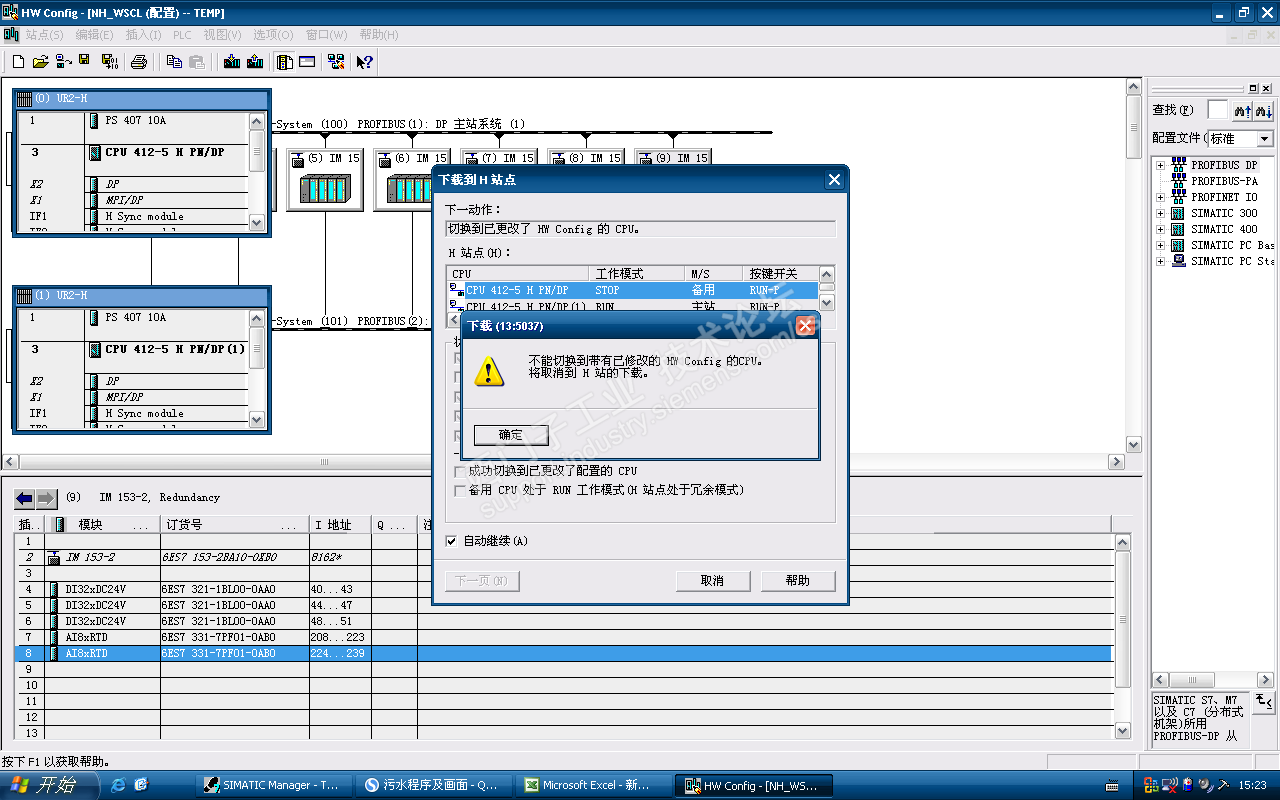Viewport: 1280px width, 800px height.
Task: Switch to SIMATIC Manager in the taskbar
Action: [x=272, y=786]
